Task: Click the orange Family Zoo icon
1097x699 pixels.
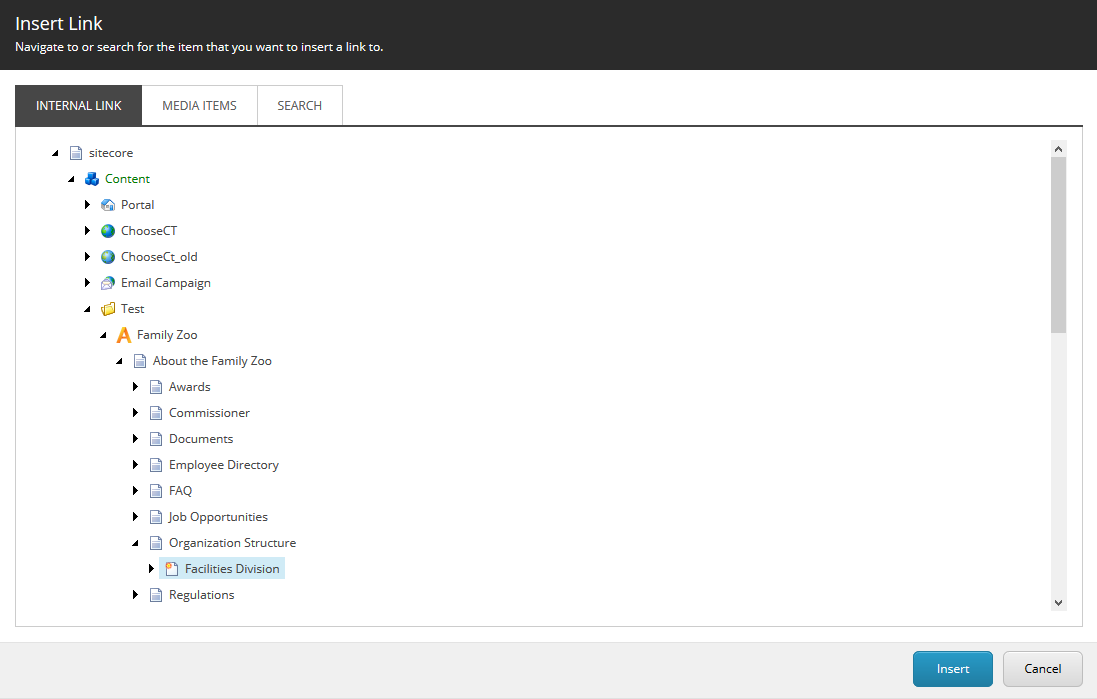Action: tap(124, 335)
